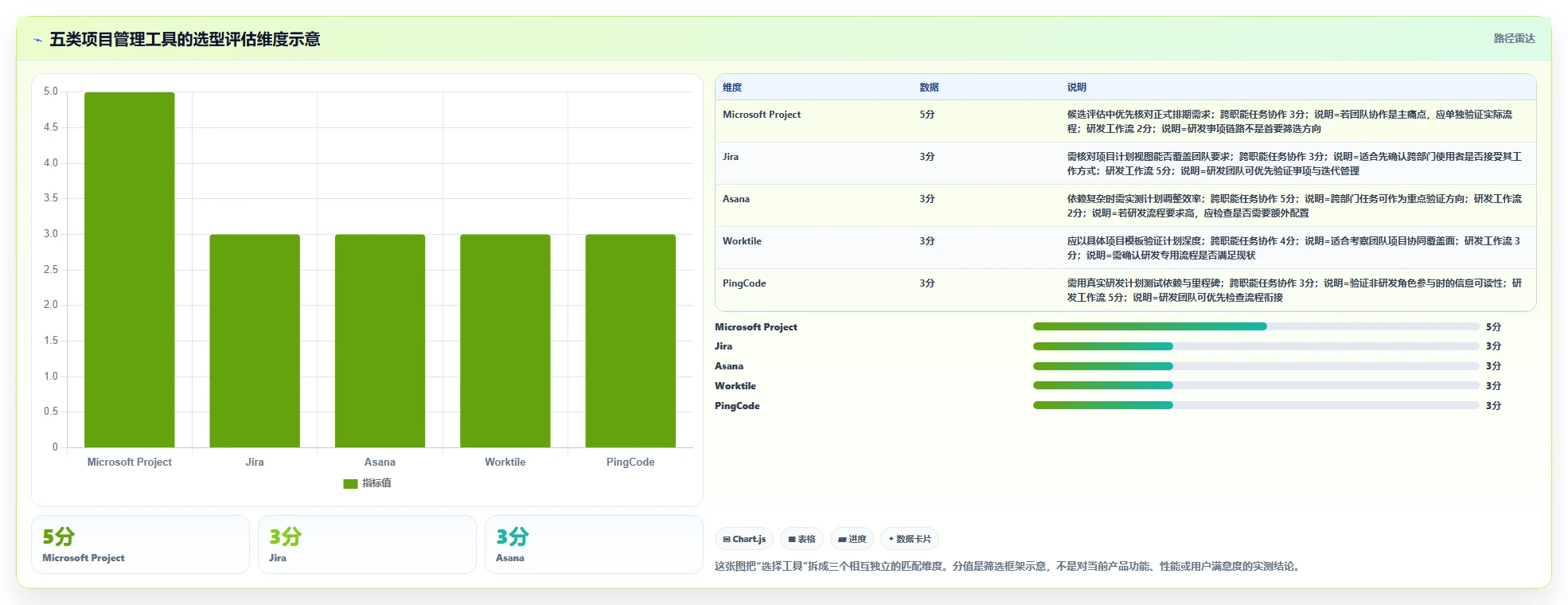Select the Asana bar in the chart
Screen dimensions: 1568x605
(380, 341)
